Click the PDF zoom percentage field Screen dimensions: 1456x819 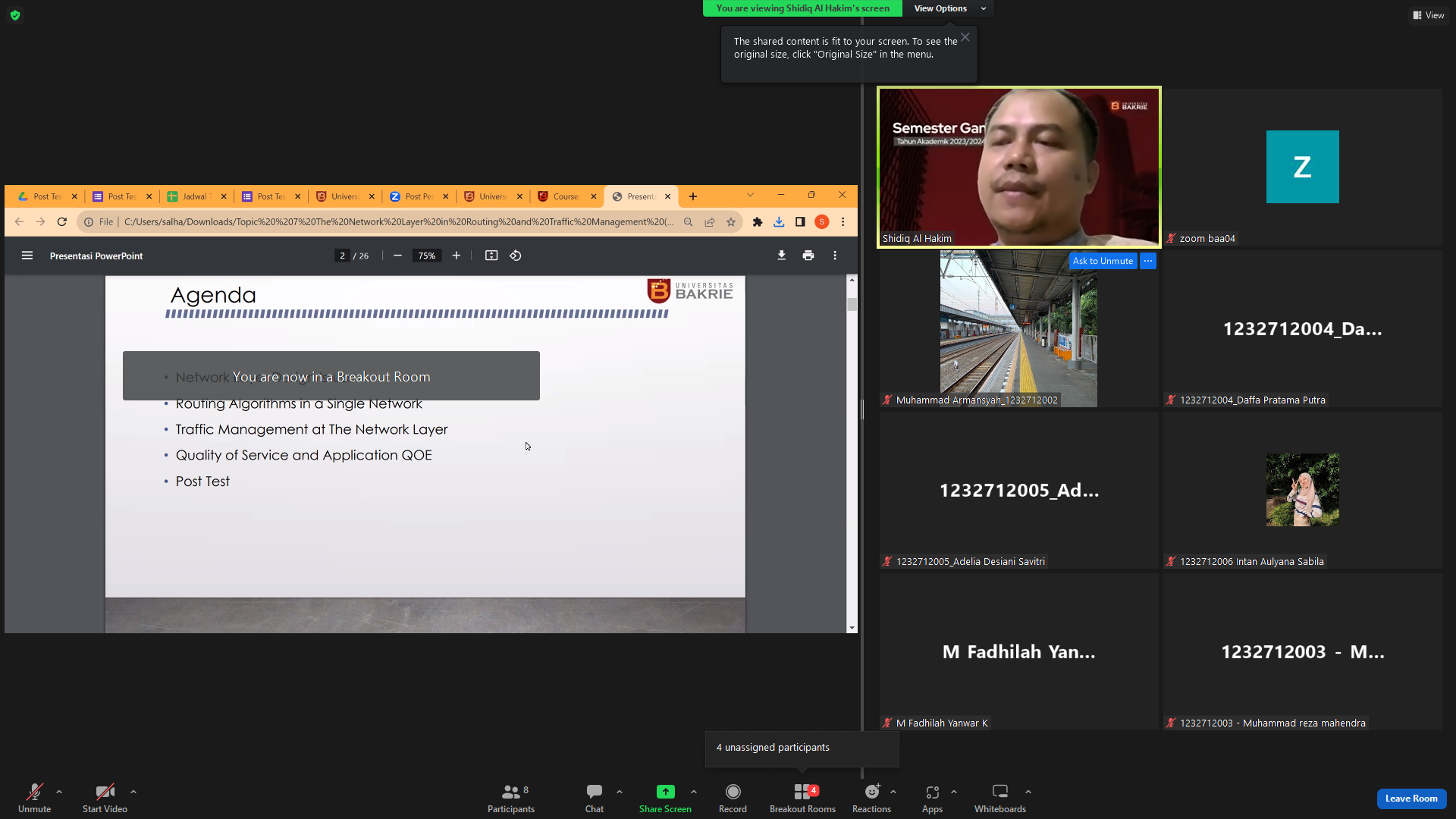pos(427,256)
